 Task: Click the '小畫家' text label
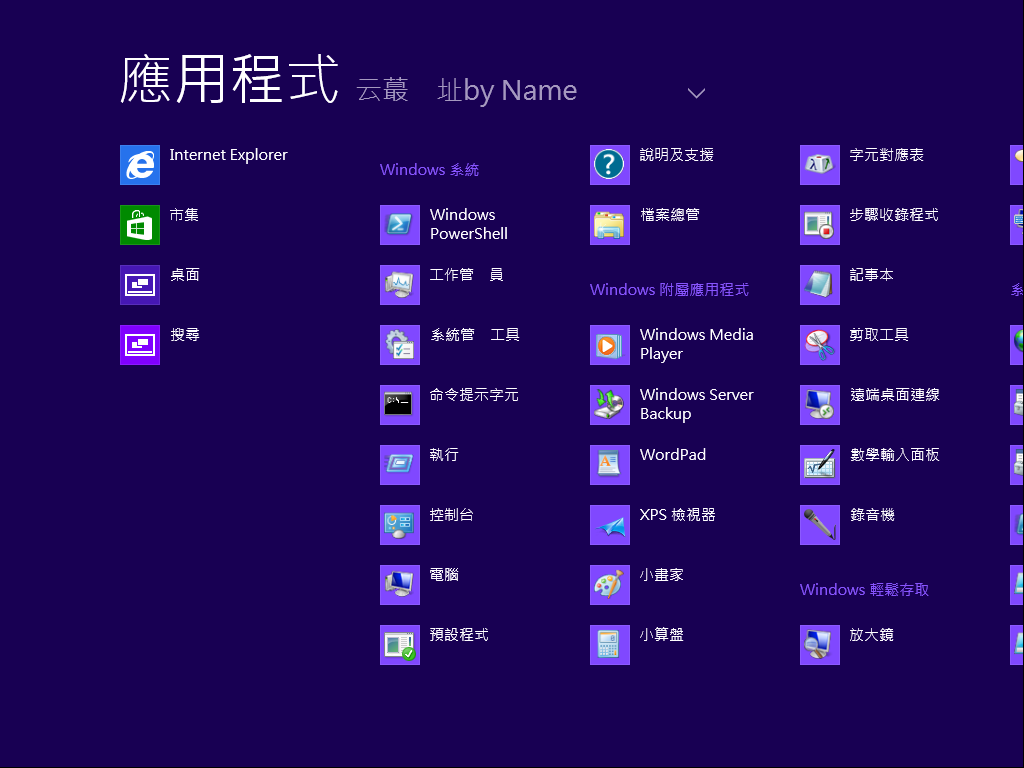click(662, 575)
